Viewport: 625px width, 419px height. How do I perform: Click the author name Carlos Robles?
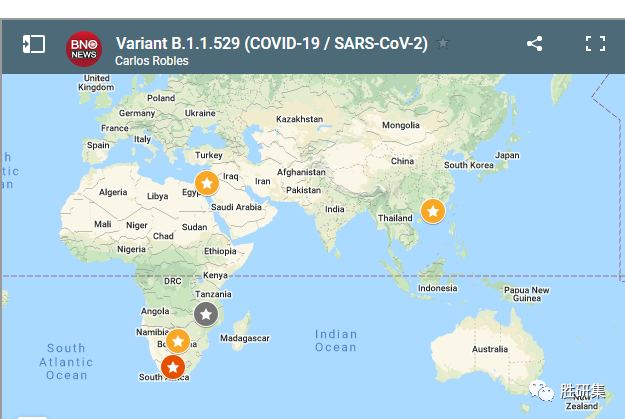point(151,61)
